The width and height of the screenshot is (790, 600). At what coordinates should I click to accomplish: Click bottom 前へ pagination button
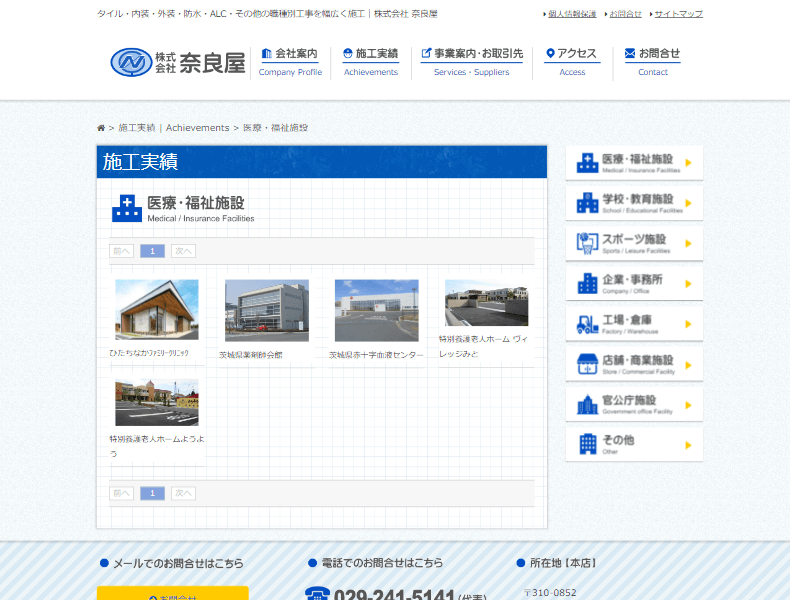tap(121, 493)
